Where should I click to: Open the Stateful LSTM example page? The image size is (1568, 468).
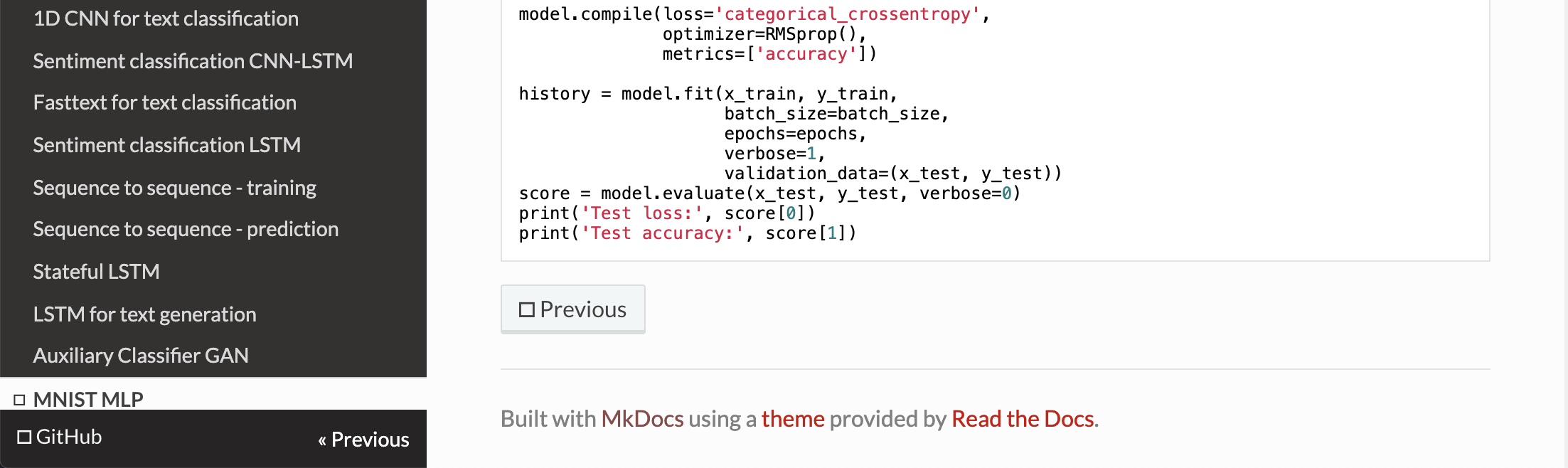[x=96, y=271]
